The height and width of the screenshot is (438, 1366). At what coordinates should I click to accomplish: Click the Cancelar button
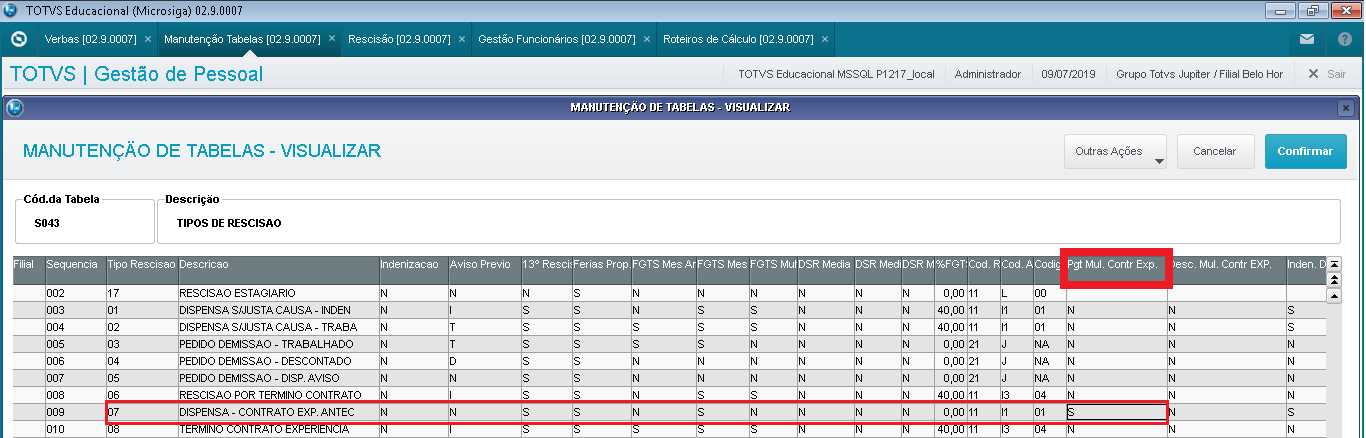click(x=1215, y=151)
